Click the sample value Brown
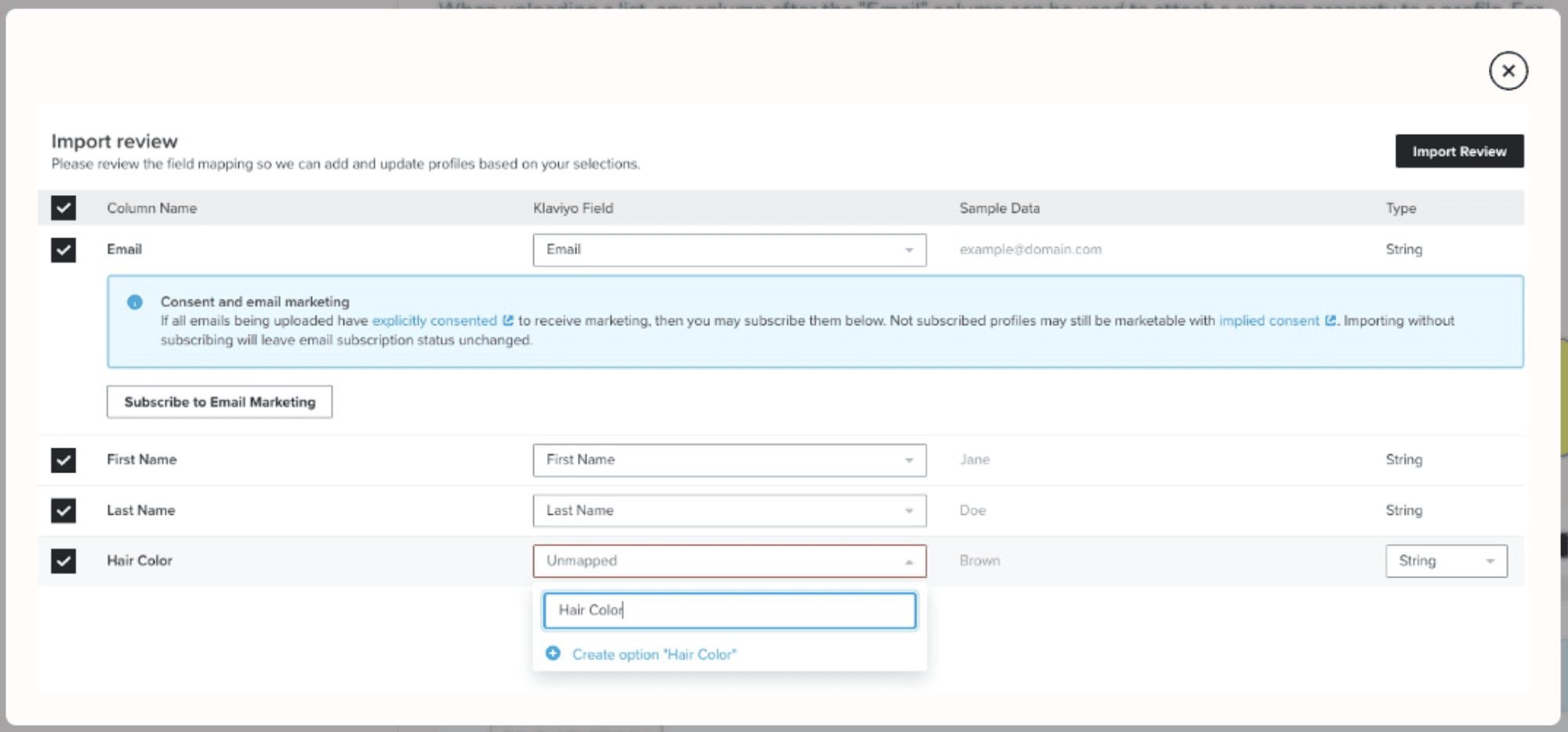The width and height of the screenshot is (1568, 732). (979, 560)
